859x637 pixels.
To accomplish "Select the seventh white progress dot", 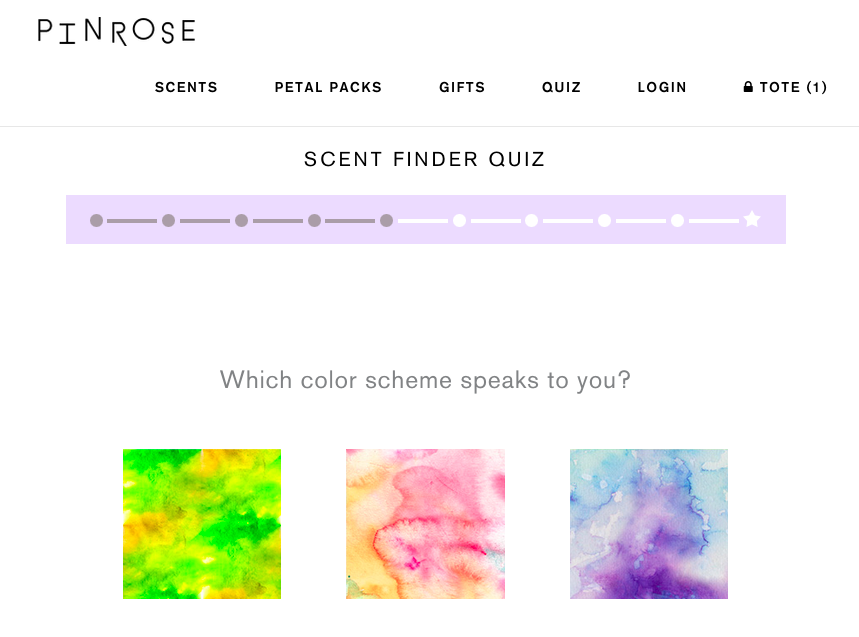I will tap(531, 220).
